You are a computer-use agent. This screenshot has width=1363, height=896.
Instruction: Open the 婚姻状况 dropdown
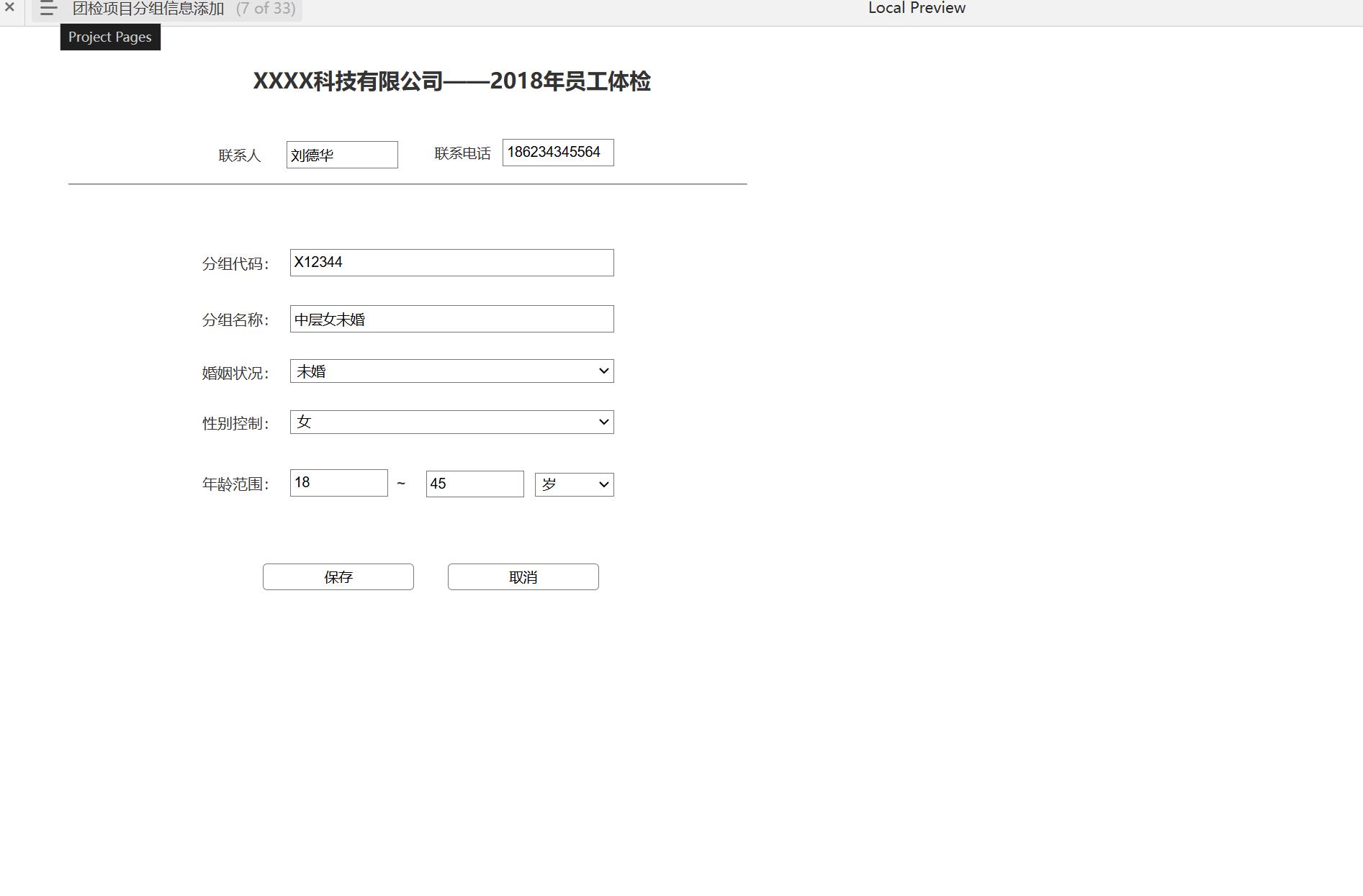point(452,371)
